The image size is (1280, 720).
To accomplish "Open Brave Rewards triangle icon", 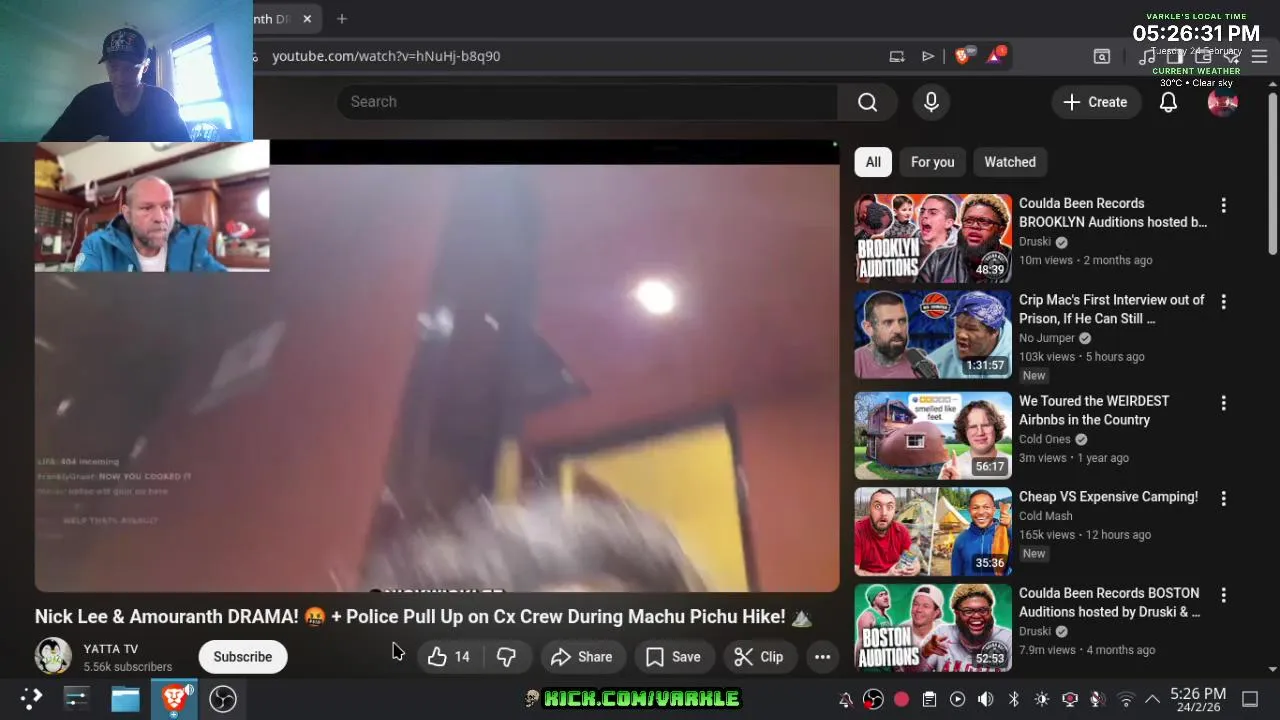I will [x=995, y=56].
